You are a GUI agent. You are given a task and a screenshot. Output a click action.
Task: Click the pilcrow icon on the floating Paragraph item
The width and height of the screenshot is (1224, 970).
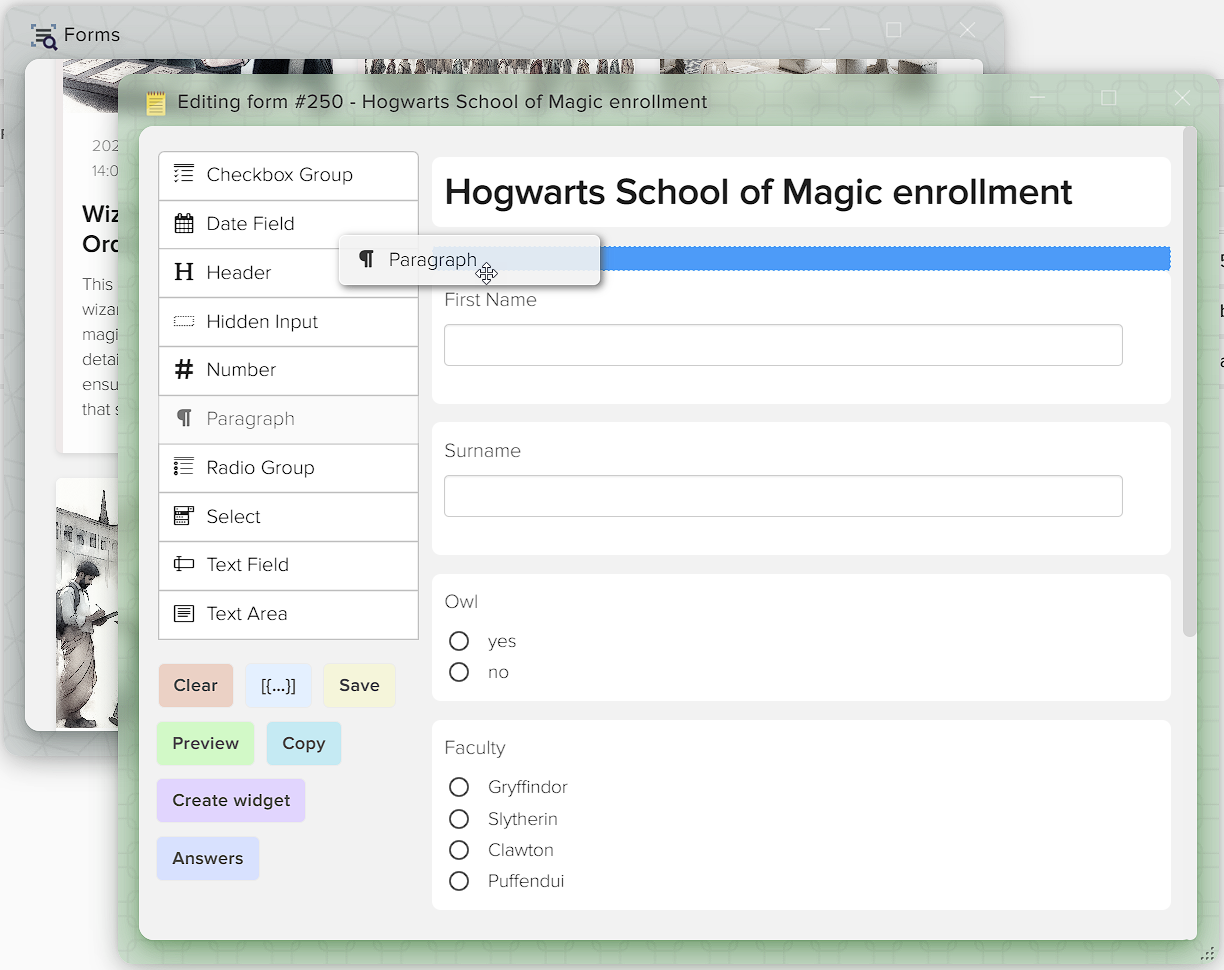click(367, 260)
